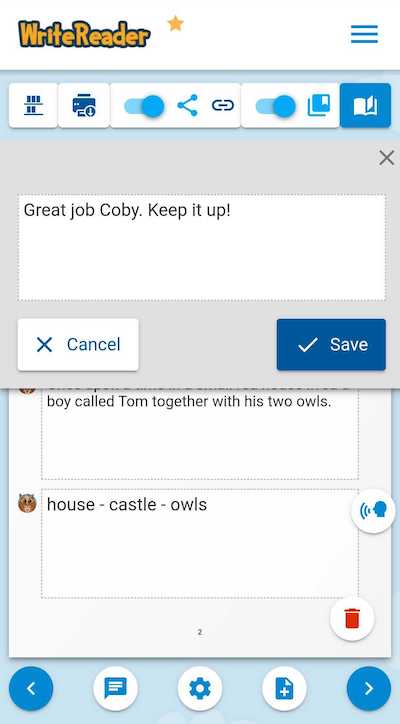Open the comment bubble button

115,689
